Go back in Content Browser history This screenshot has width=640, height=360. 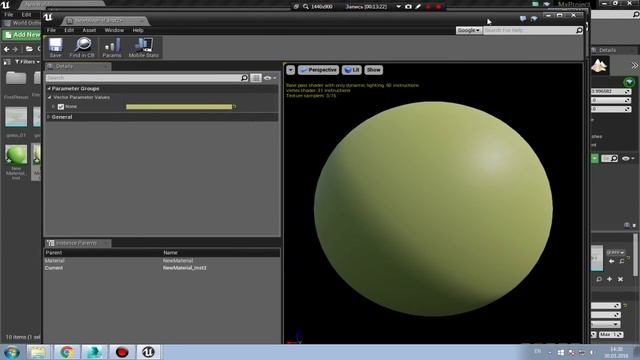coord(7,49)
